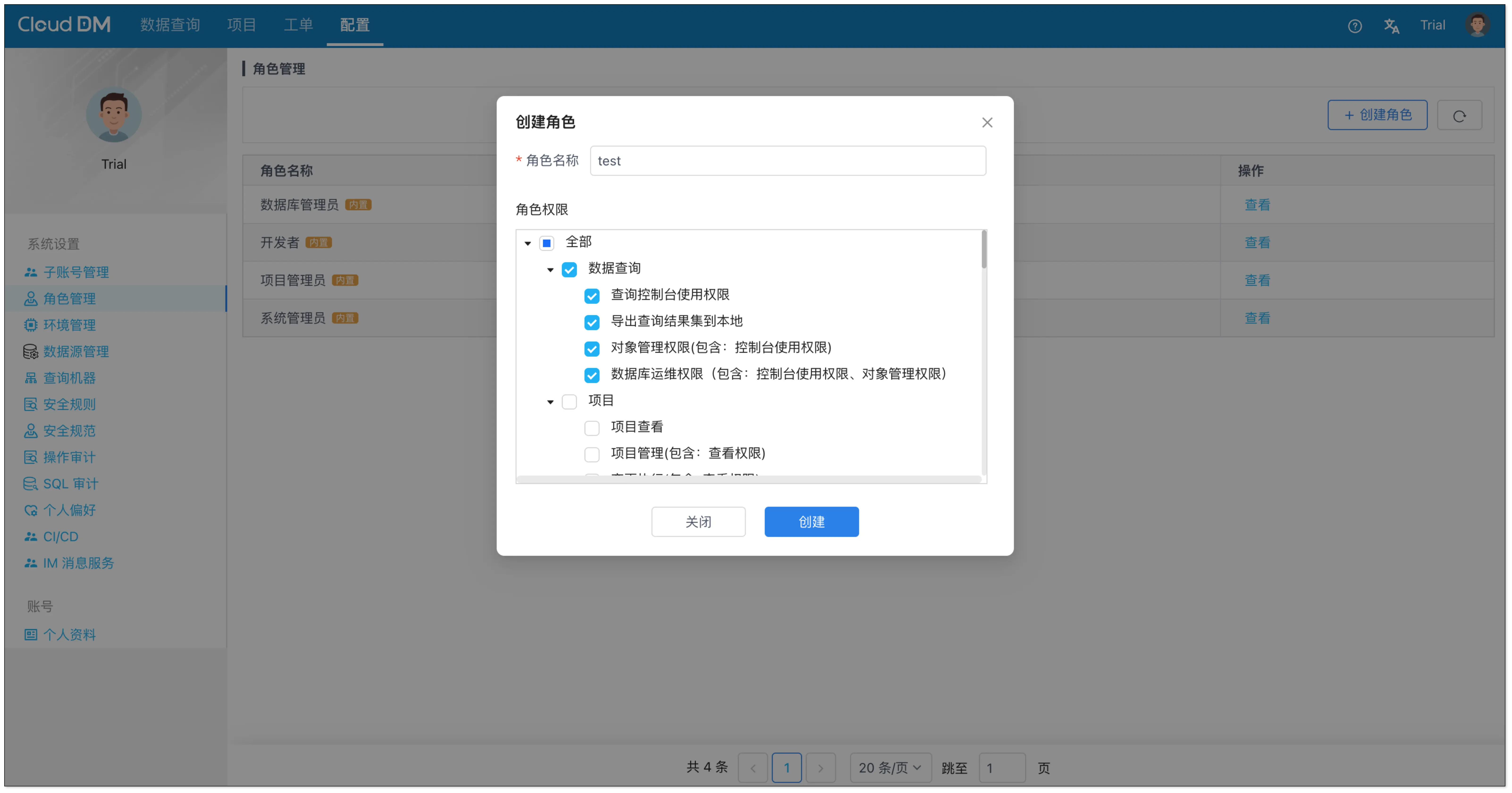Click the refresh icon beside 创建角色
Image resolution: width=1512 pixels, height=793 pixels.
tap(1459, 116)
